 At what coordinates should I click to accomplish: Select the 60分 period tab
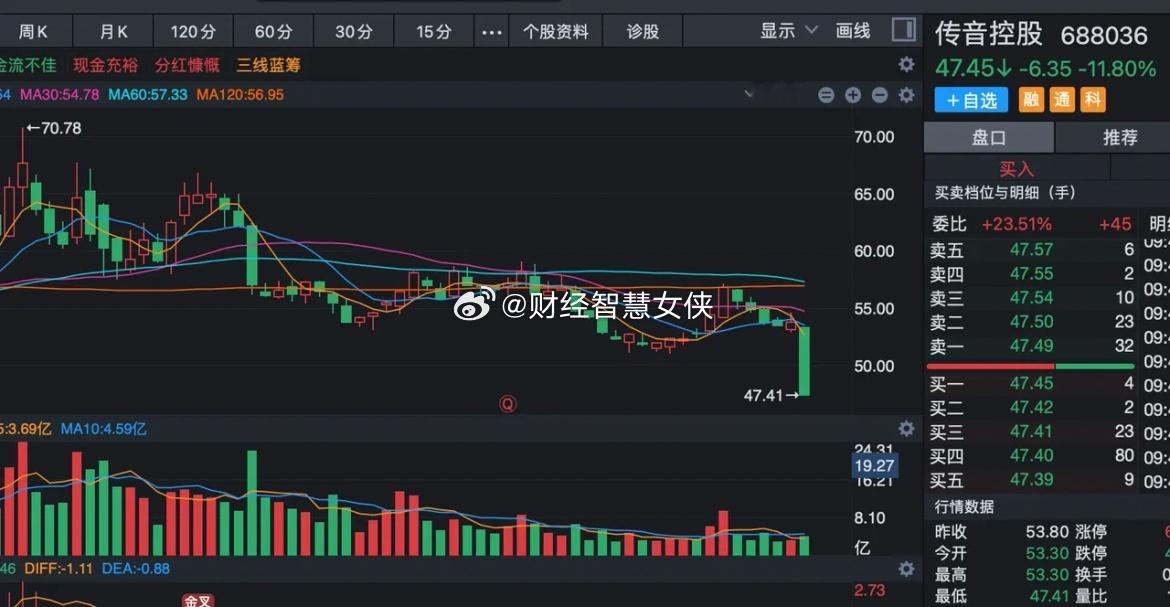click(274, 32)
